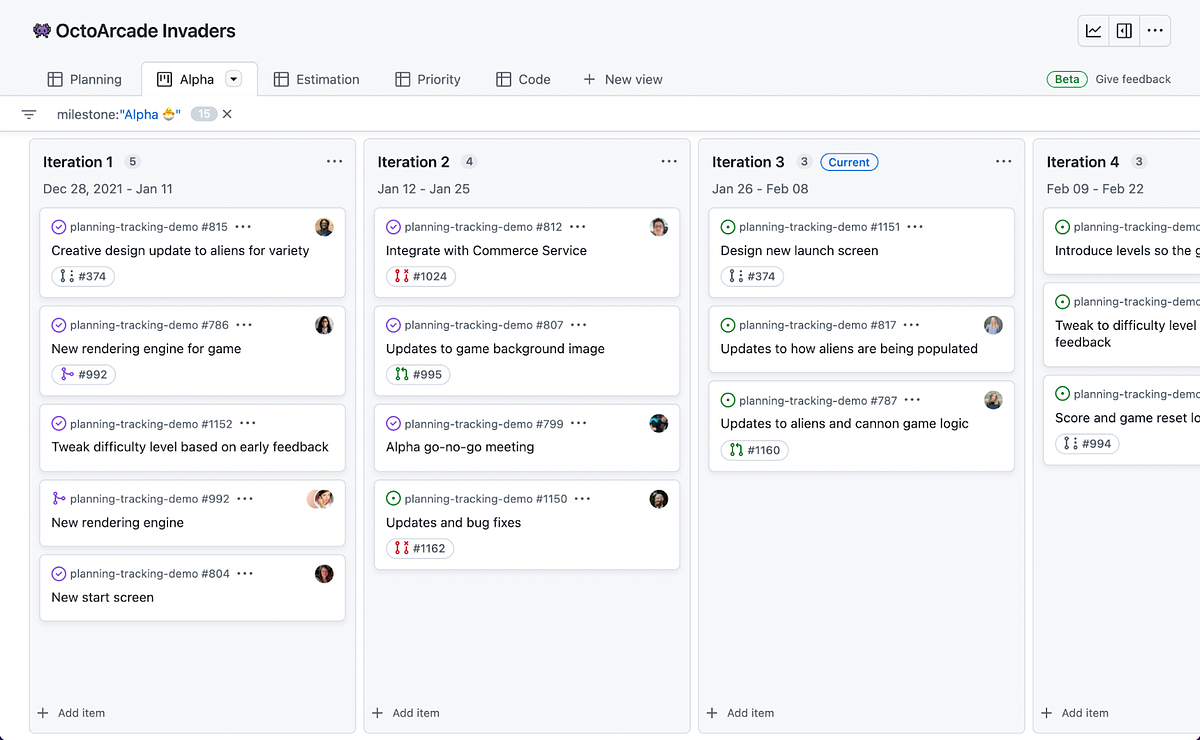Click the assignee avatar on issue #817
Image resolution: width=1200 pixels, height=740 pixels.
[993, 324]
